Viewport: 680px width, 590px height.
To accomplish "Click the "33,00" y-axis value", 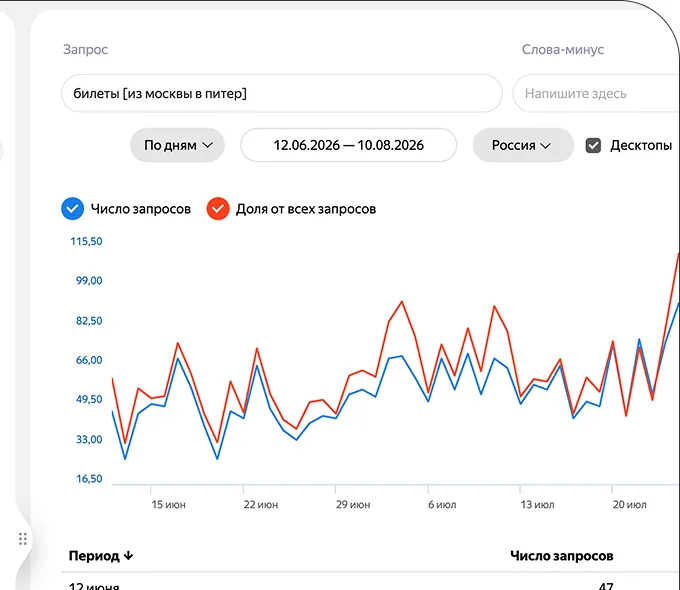I will click(89, 439).
